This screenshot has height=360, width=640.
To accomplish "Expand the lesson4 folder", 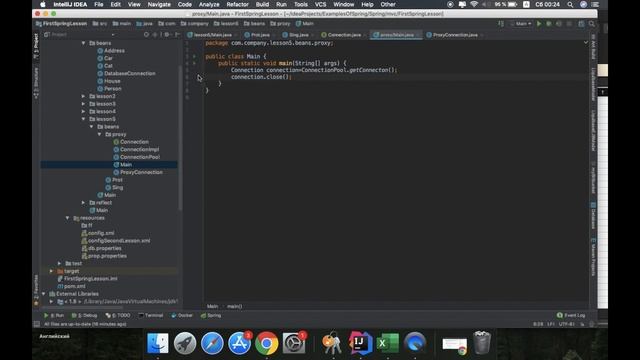I will point(84,111).
